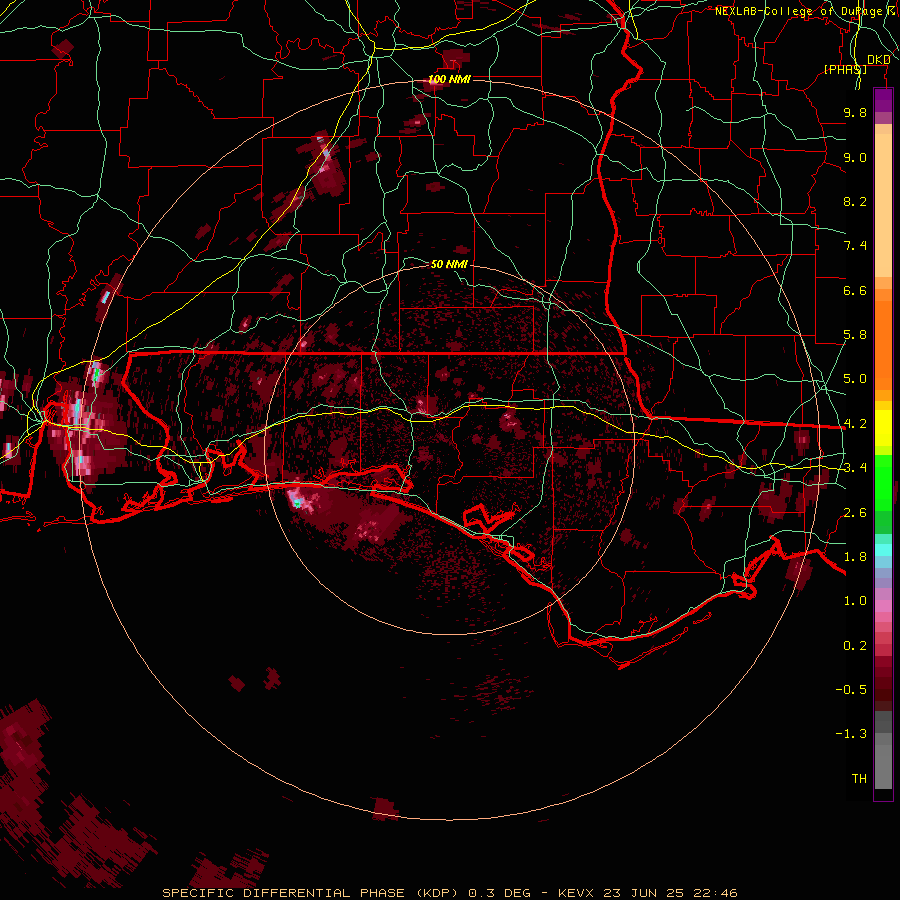Click the 50 NMI range ring label
Screen dimensions: 900x900
coord(449,264)
